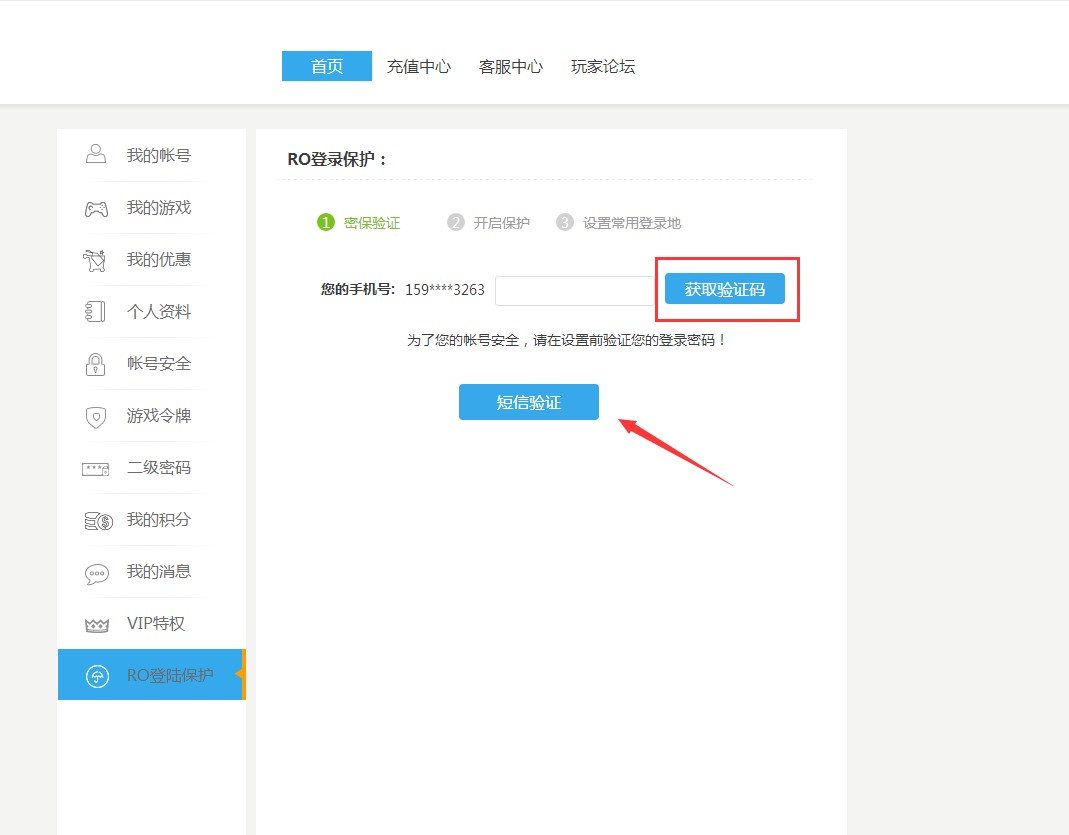Screen dimensions: 1069x835
Task: Click the gray step 2 circle indicator
Action: tap(455, 222)
